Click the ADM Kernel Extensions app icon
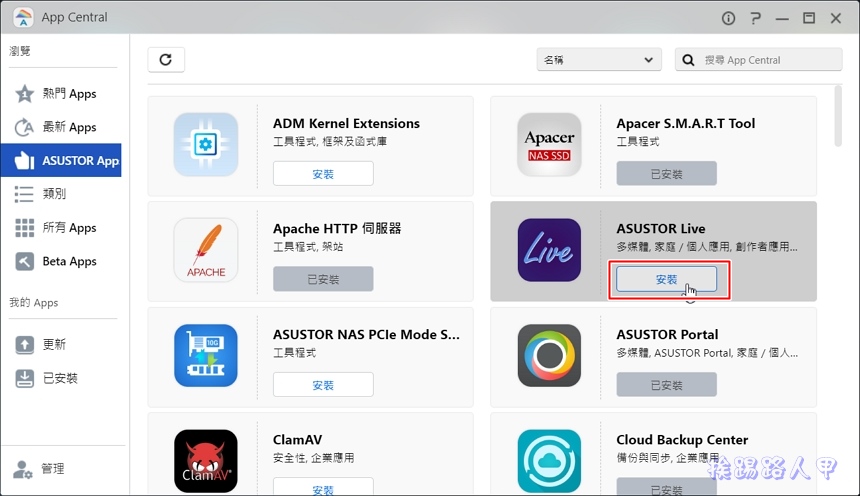860x496 pixels. (x=206, y=144)
